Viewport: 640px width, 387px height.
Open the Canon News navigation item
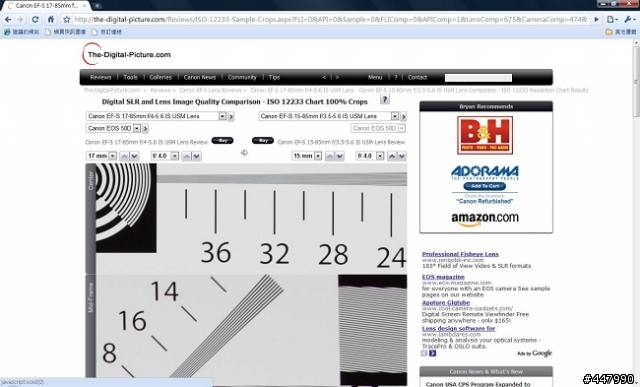pos(200,77)
